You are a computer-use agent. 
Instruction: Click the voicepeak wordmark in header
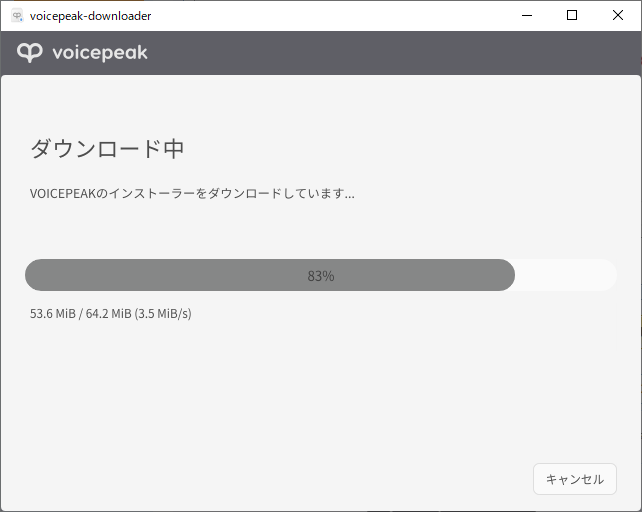pos(99,53)
